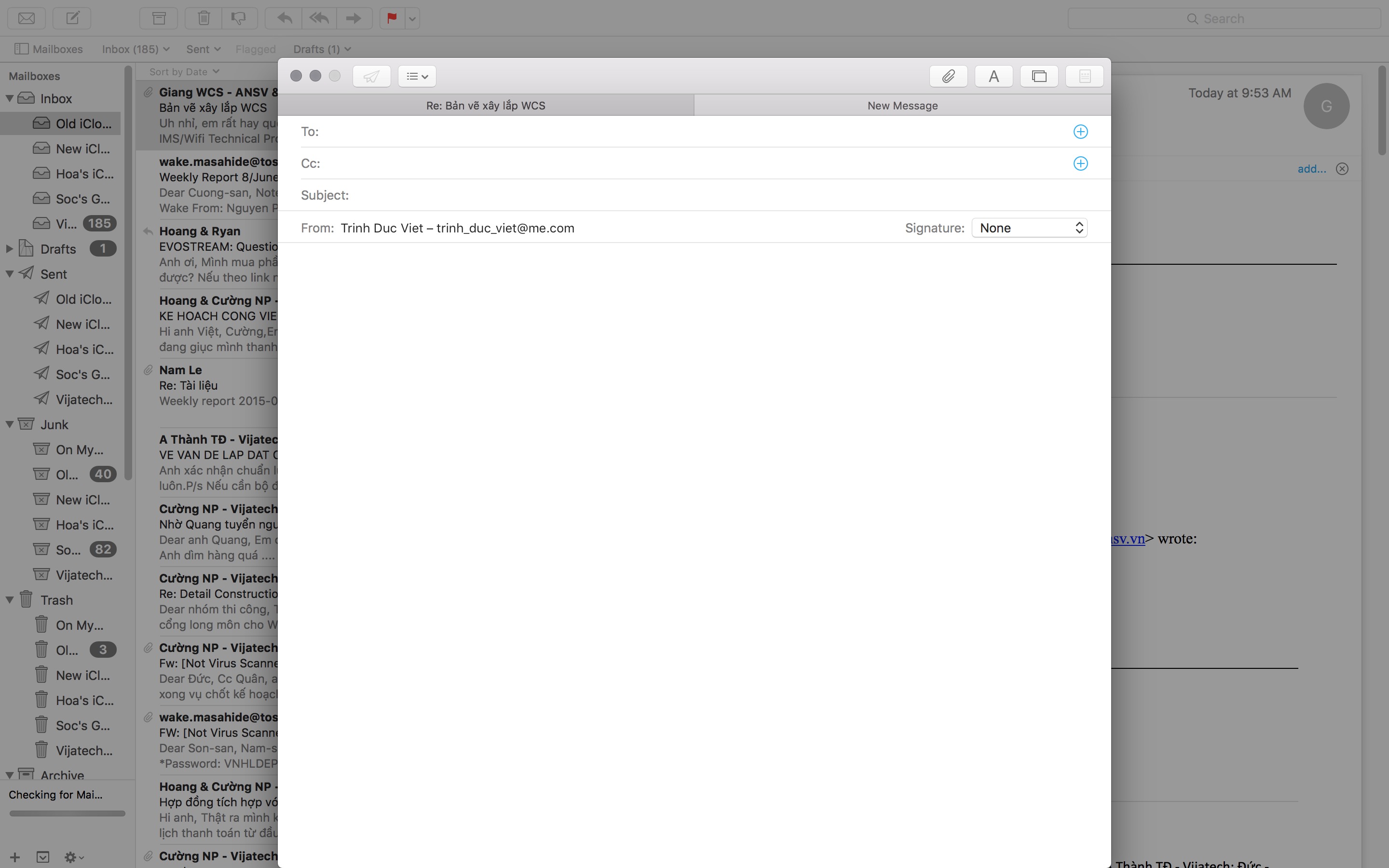Add contact with To field plus button

1080,132
